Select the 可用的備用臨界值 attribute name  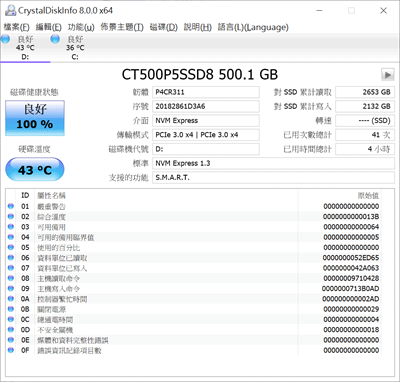[66, 237]
